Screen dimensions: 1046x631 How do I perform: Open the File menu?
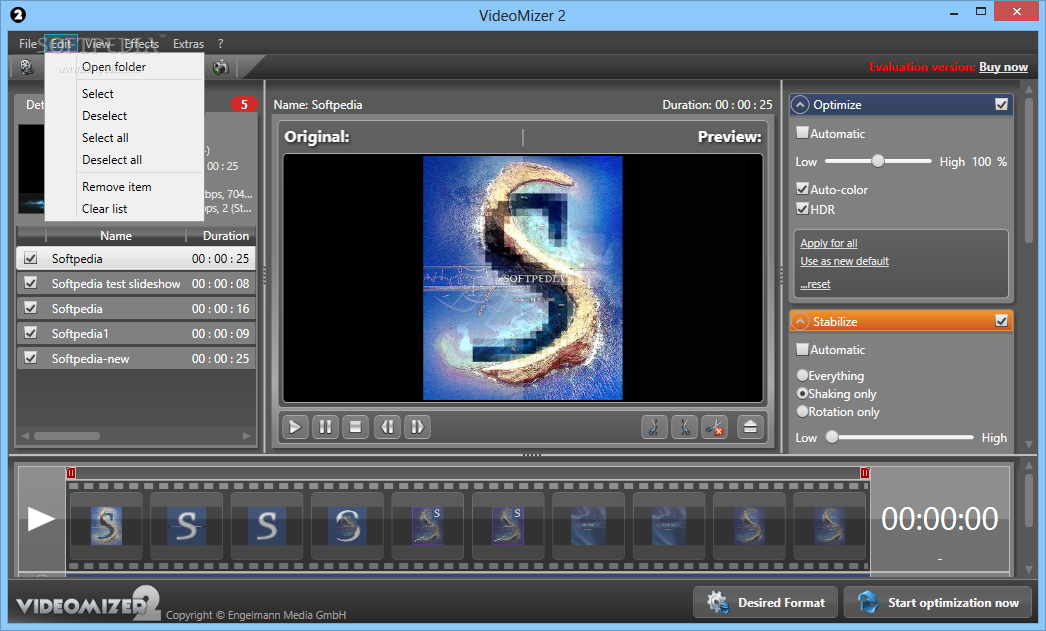coord(28,44)
